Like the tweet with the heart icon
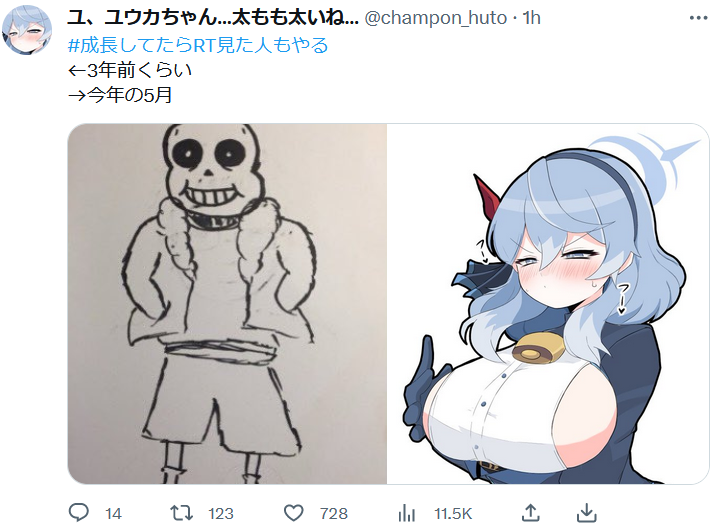The height and width of the screenshot is (531, 718). pos(294,513)
